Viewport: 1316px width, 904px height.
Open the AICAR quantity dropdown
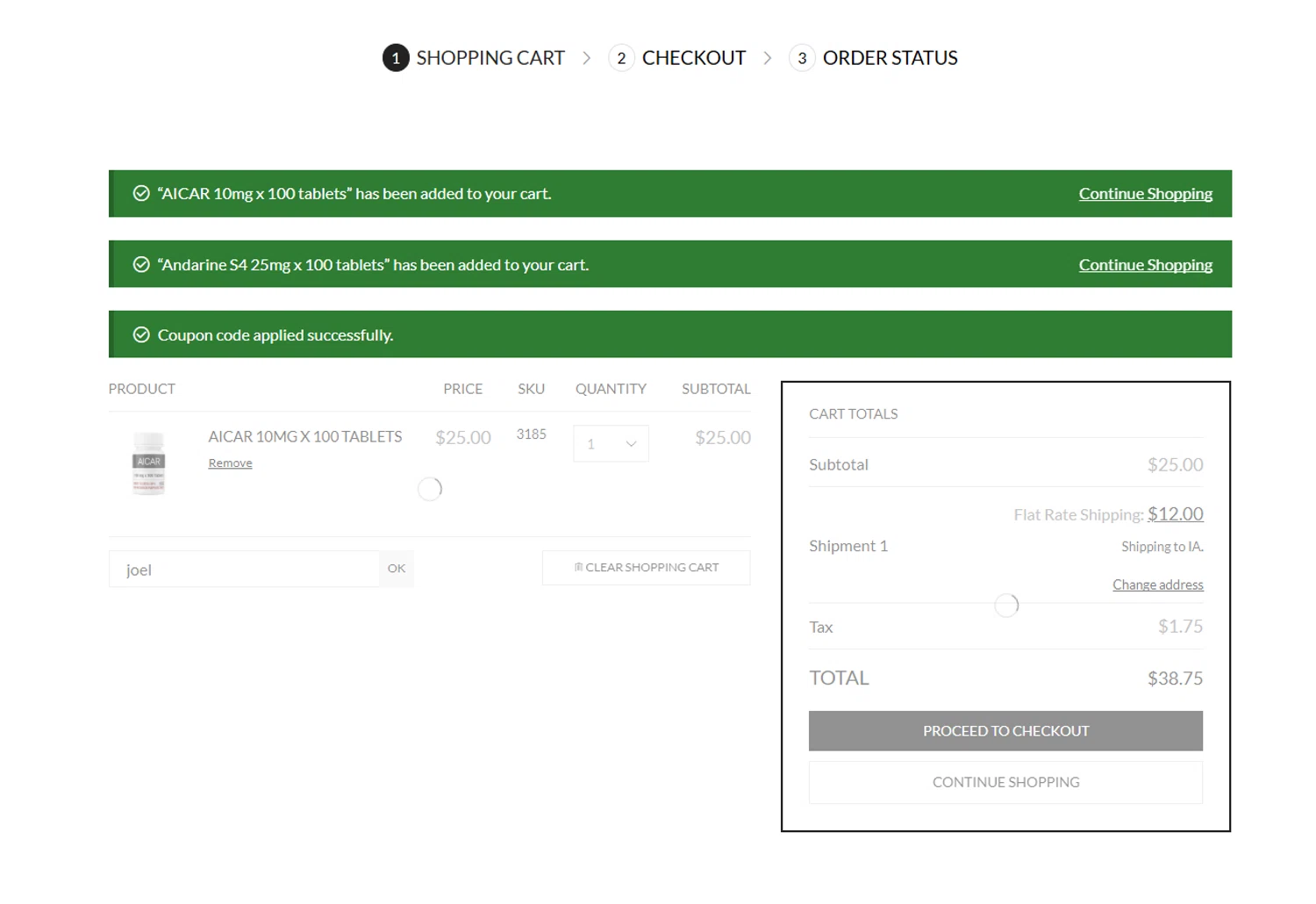612,443
